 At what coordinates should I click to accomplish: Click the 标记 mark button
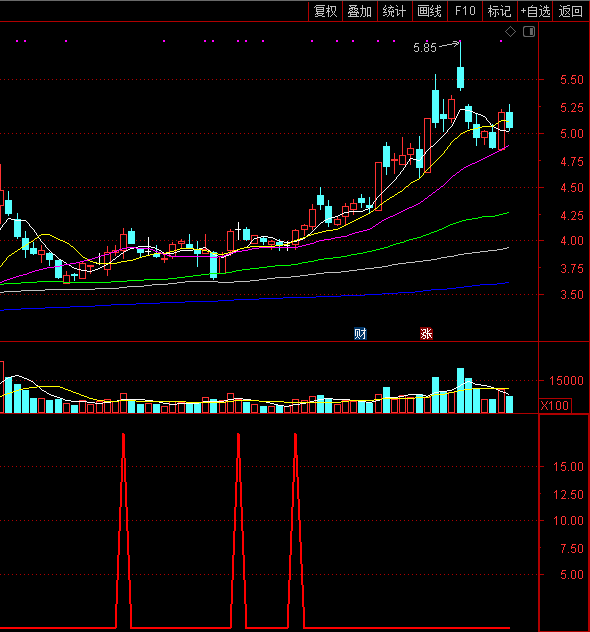[x=499, y=11]
